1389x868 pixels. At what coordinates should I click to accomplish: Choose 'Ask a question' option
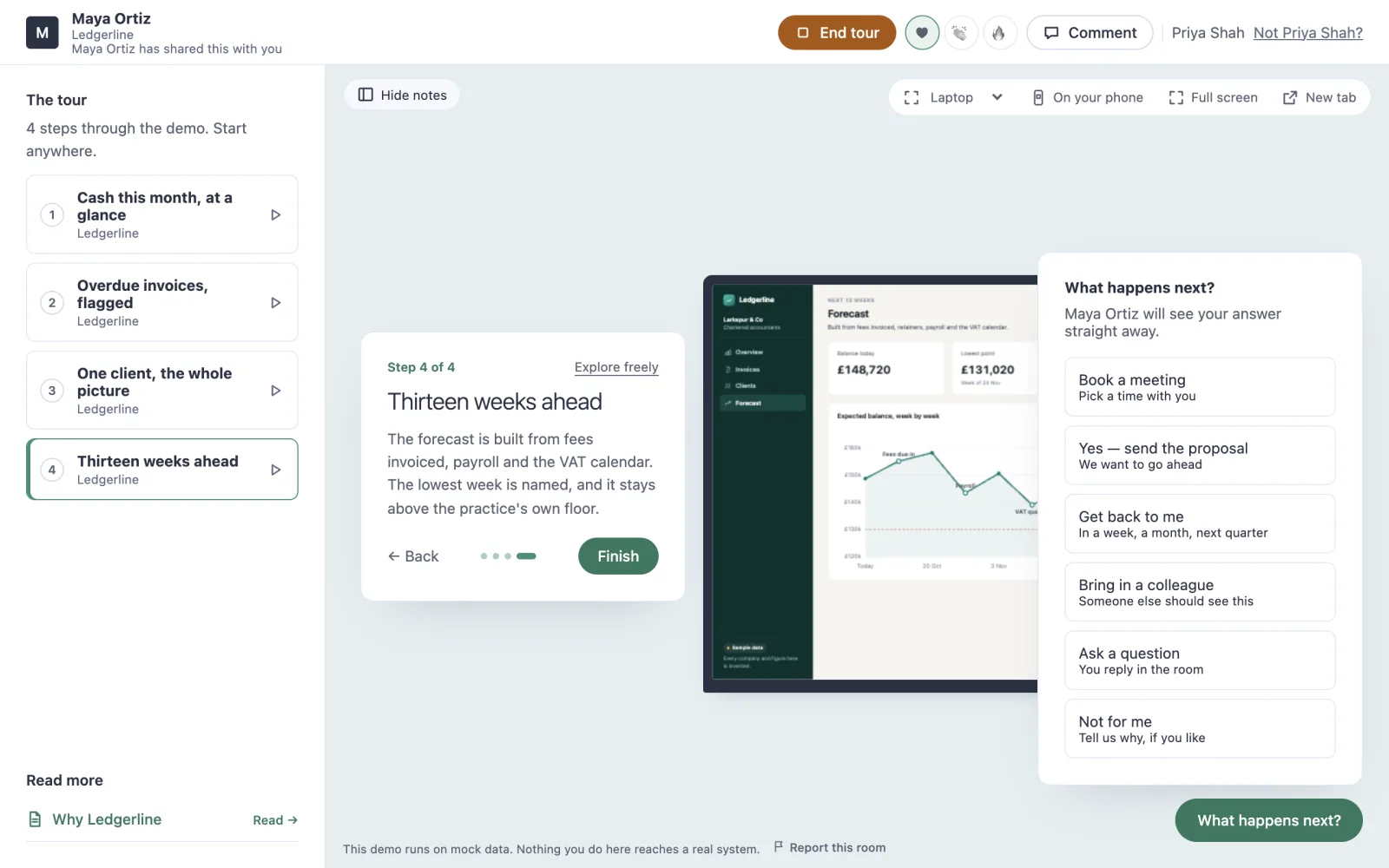(x=1200, y=661)
